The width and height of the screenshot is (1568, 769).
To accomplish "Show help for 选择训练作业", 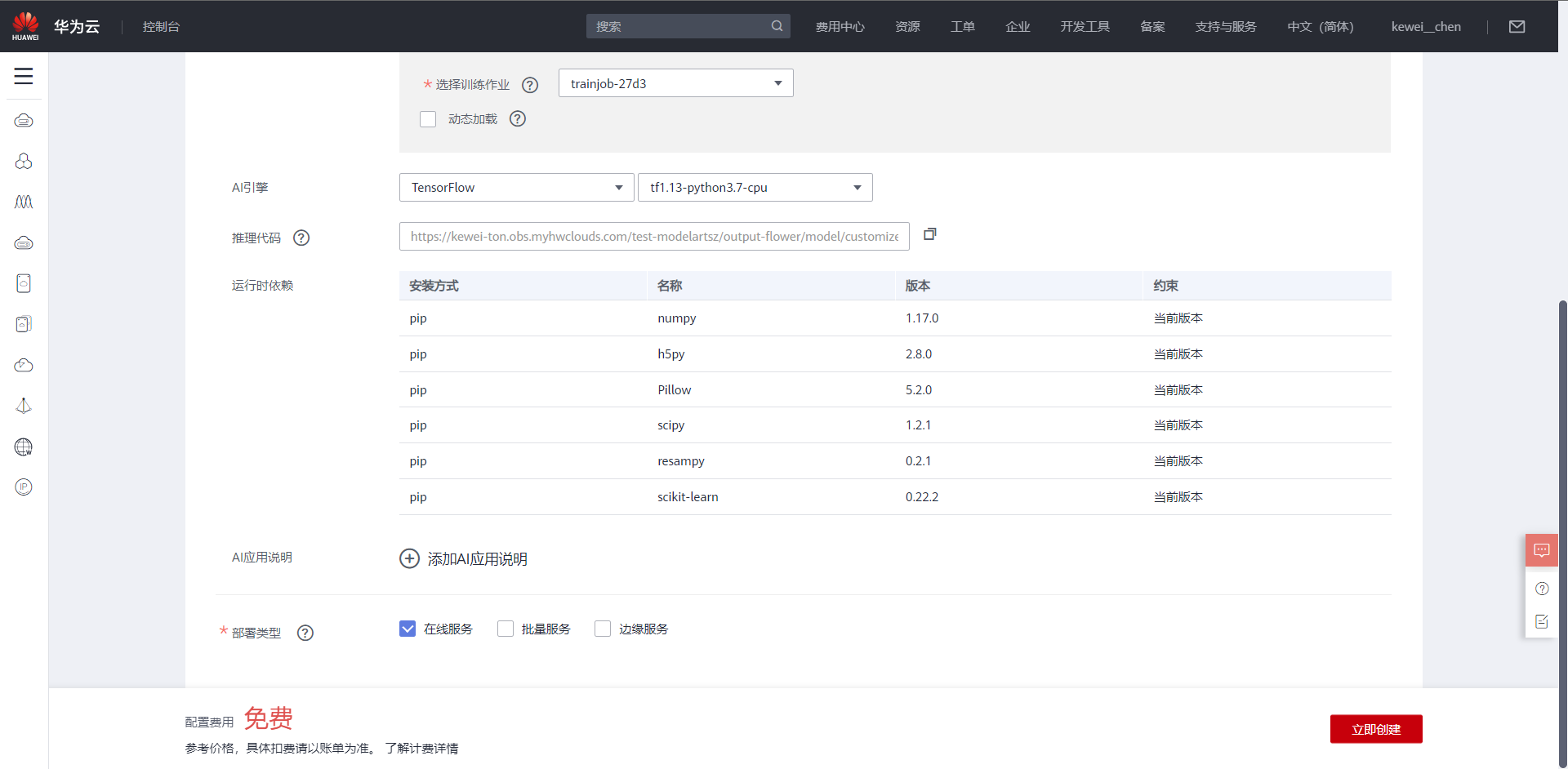I will click(530, 85).
